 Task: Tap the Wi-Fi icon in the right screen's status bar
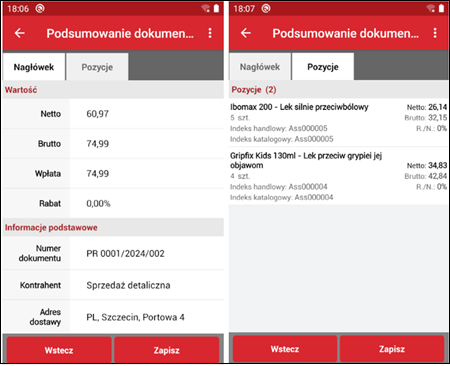point(431,9)
